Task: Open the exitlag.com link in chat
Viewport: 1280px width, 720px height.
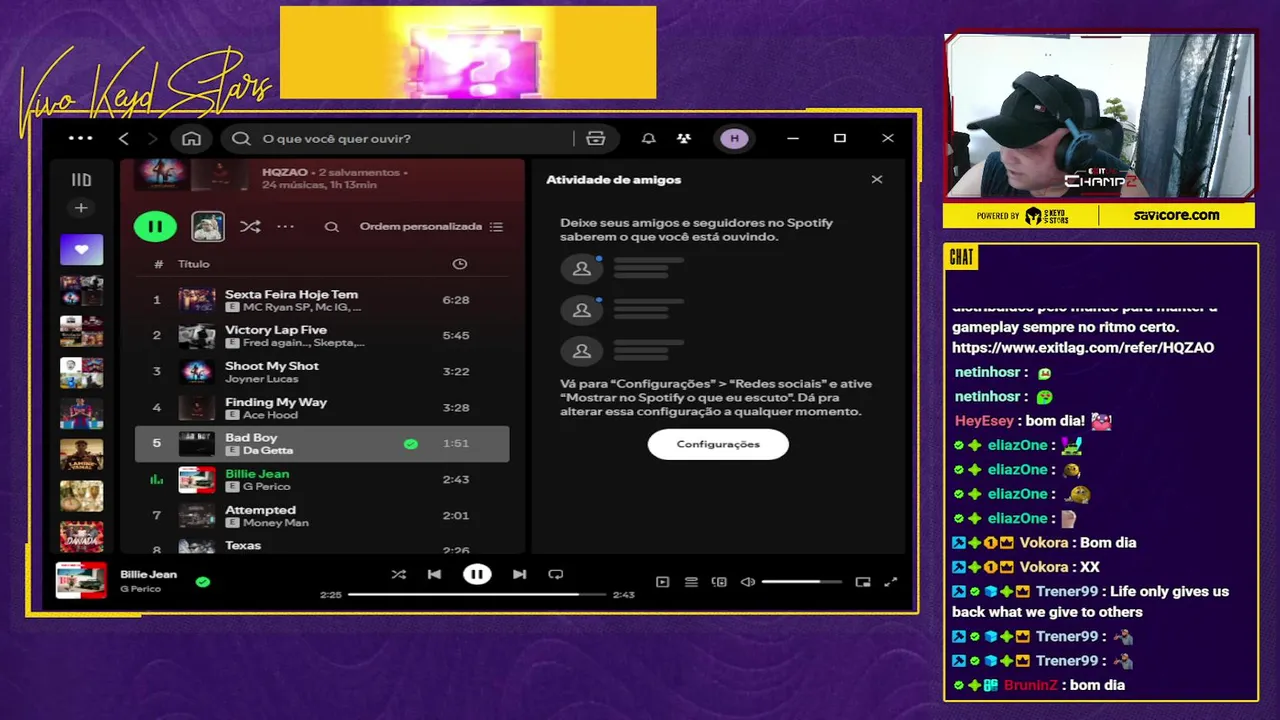Action: click(1083, 348)
